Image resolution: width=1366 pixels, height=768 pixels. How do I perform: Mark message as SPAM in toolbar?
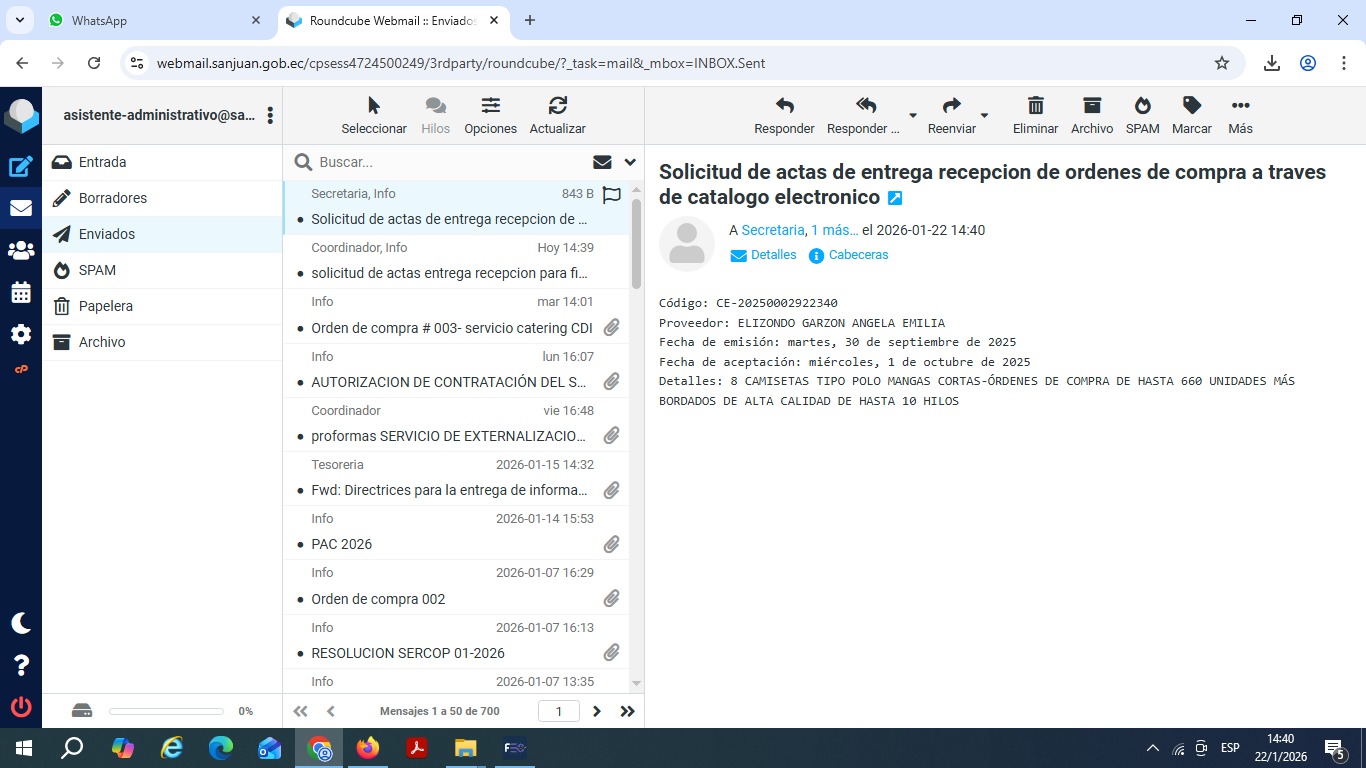click(x=1142, y=106)
